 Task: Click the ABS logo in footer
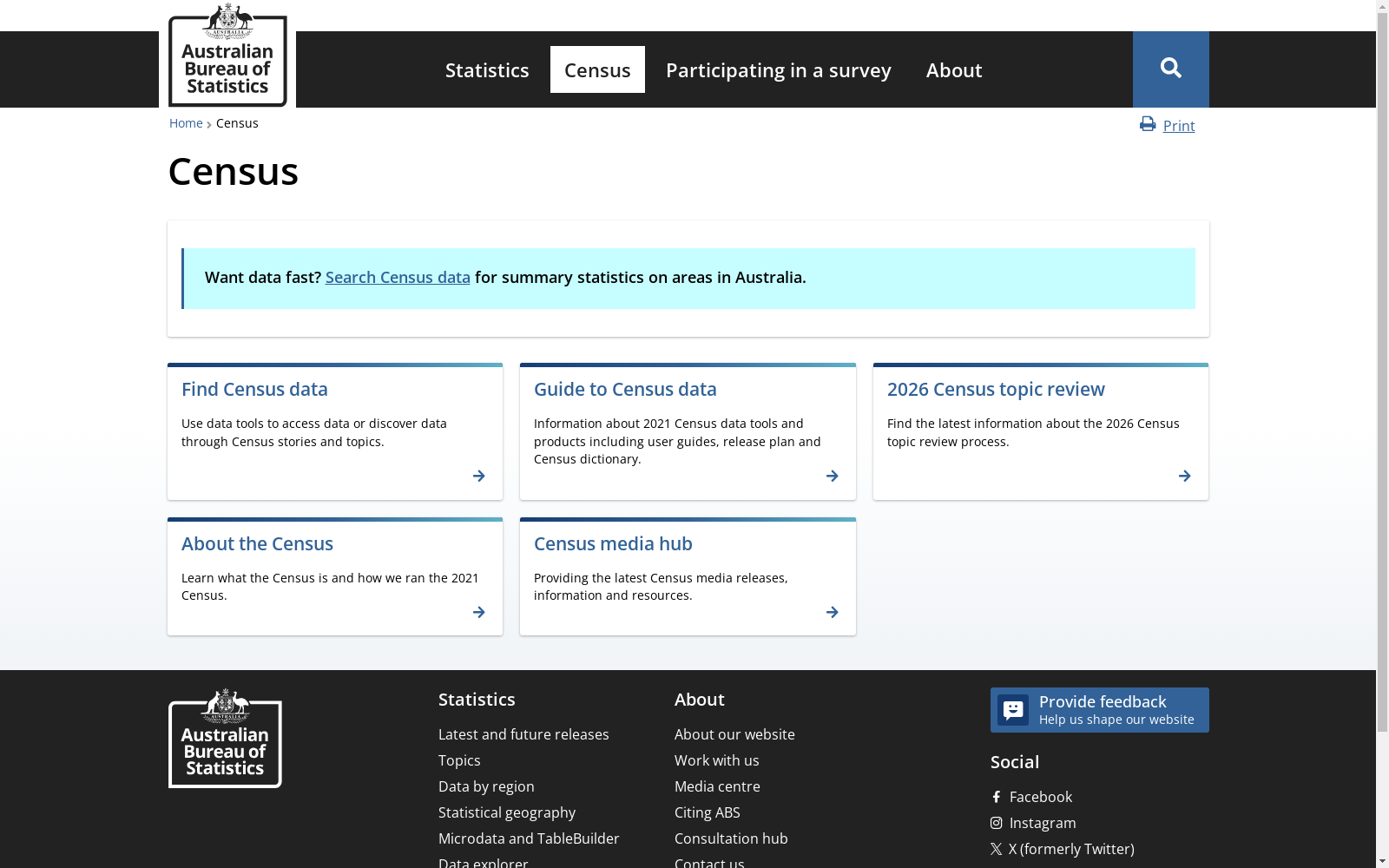(225, 738)
